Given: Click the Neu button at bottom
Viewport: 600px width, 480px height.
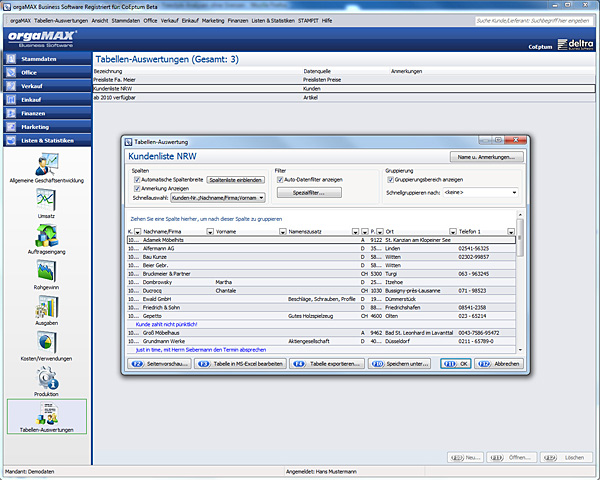Looking at the screenshot, I should (x=465, y=457).
